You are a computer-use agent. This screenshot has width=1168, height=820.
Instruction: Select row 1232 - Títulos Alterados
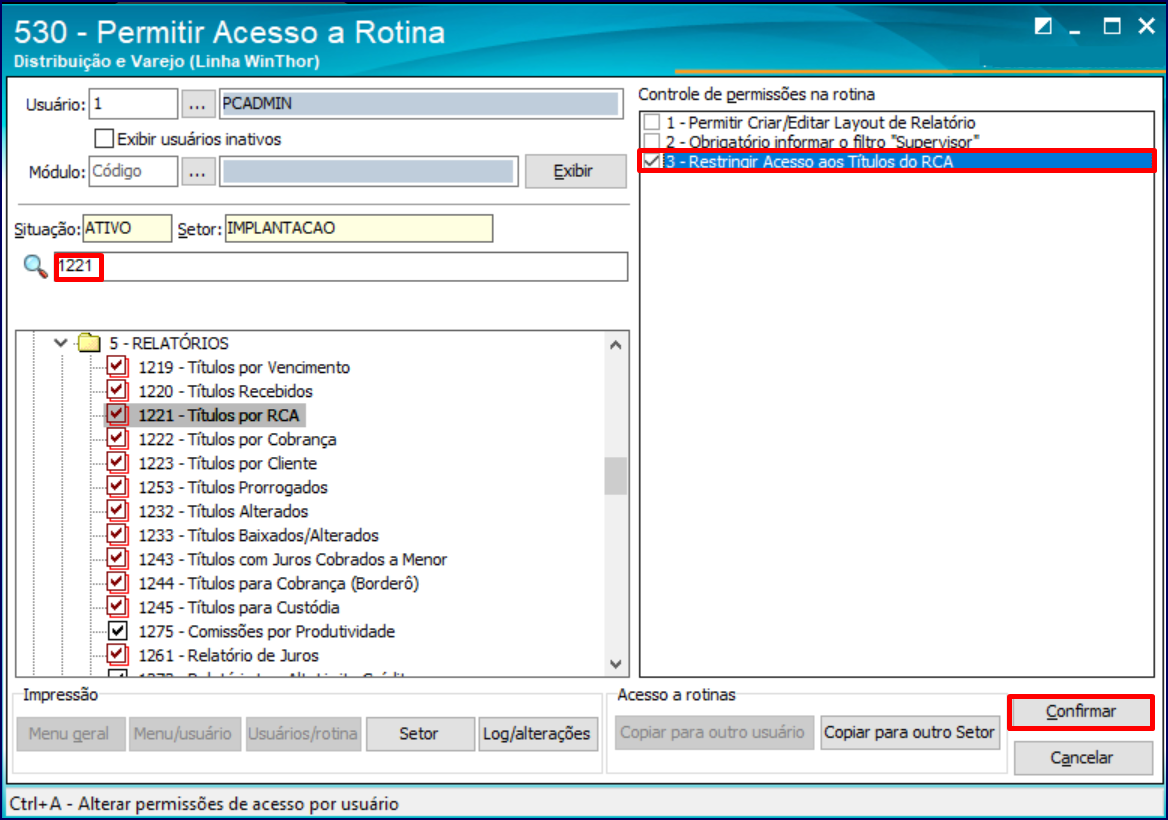(x=223, y=511)
